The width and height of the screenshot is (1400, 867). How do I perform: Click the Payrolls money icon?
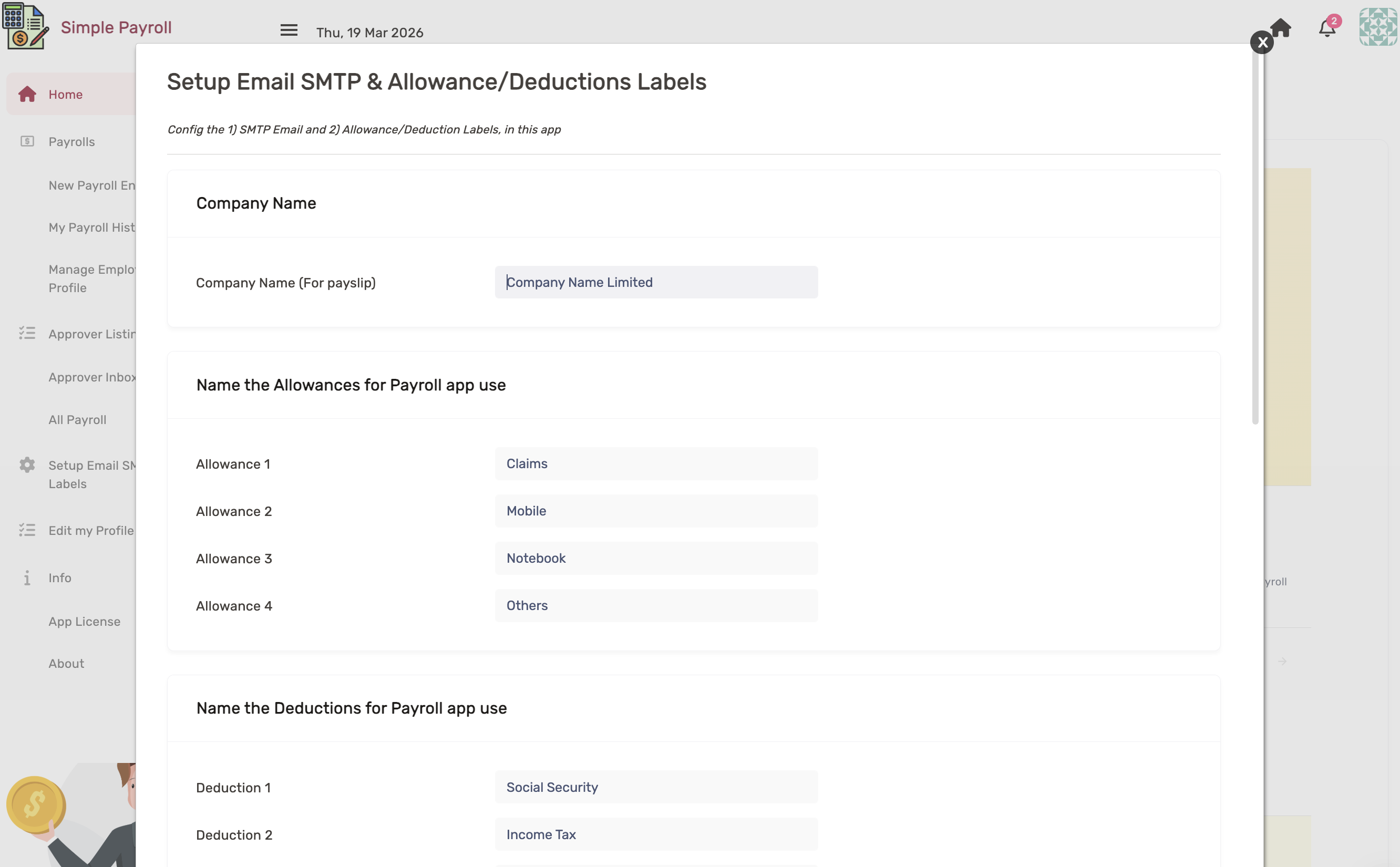(27, 141)
